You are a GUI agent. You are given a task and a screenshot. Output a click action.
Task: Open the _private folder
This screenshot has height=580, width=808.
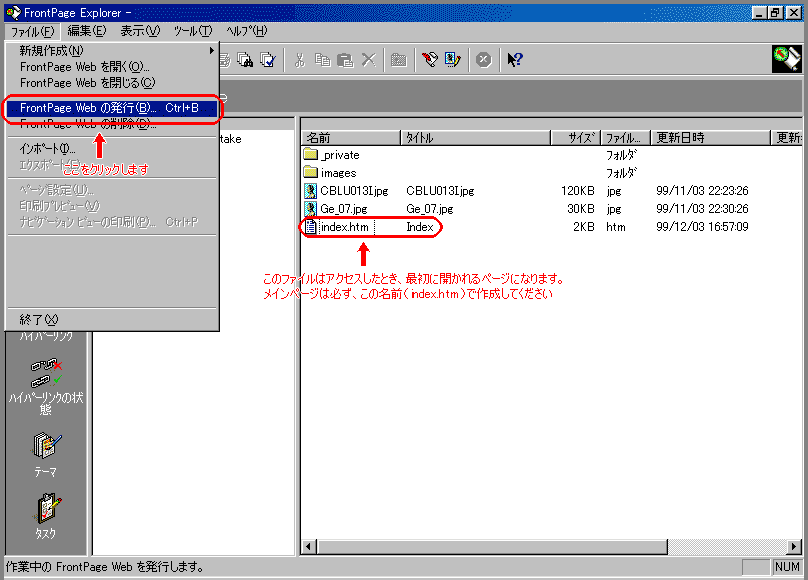point(336,154)
